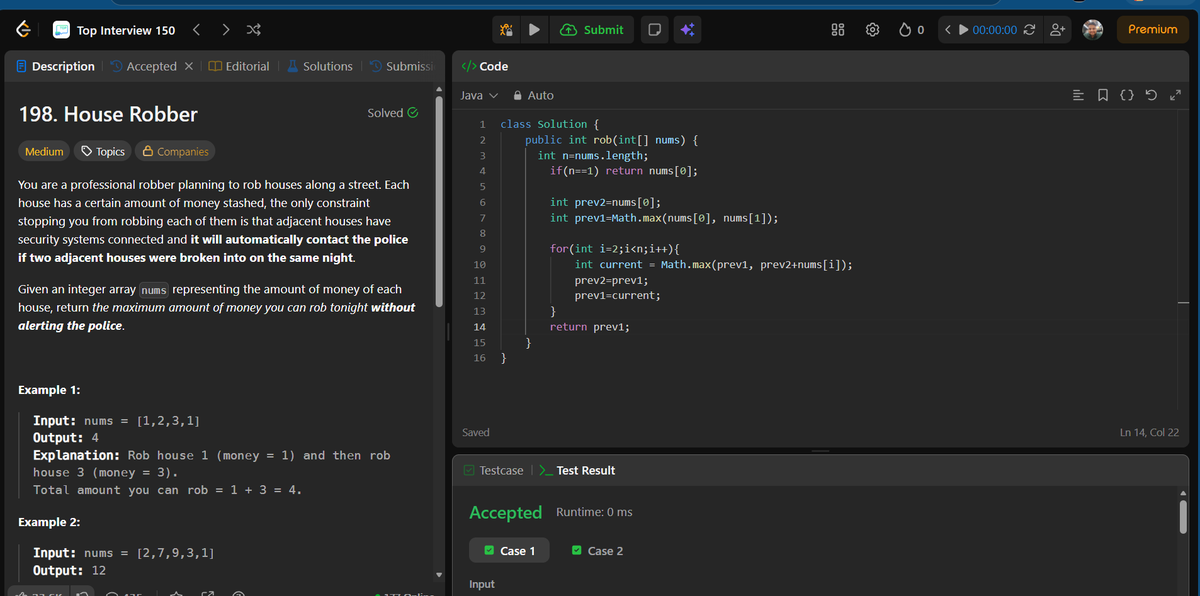
Task: Click the Solved checkmark status
Action: tap(393, 113)
